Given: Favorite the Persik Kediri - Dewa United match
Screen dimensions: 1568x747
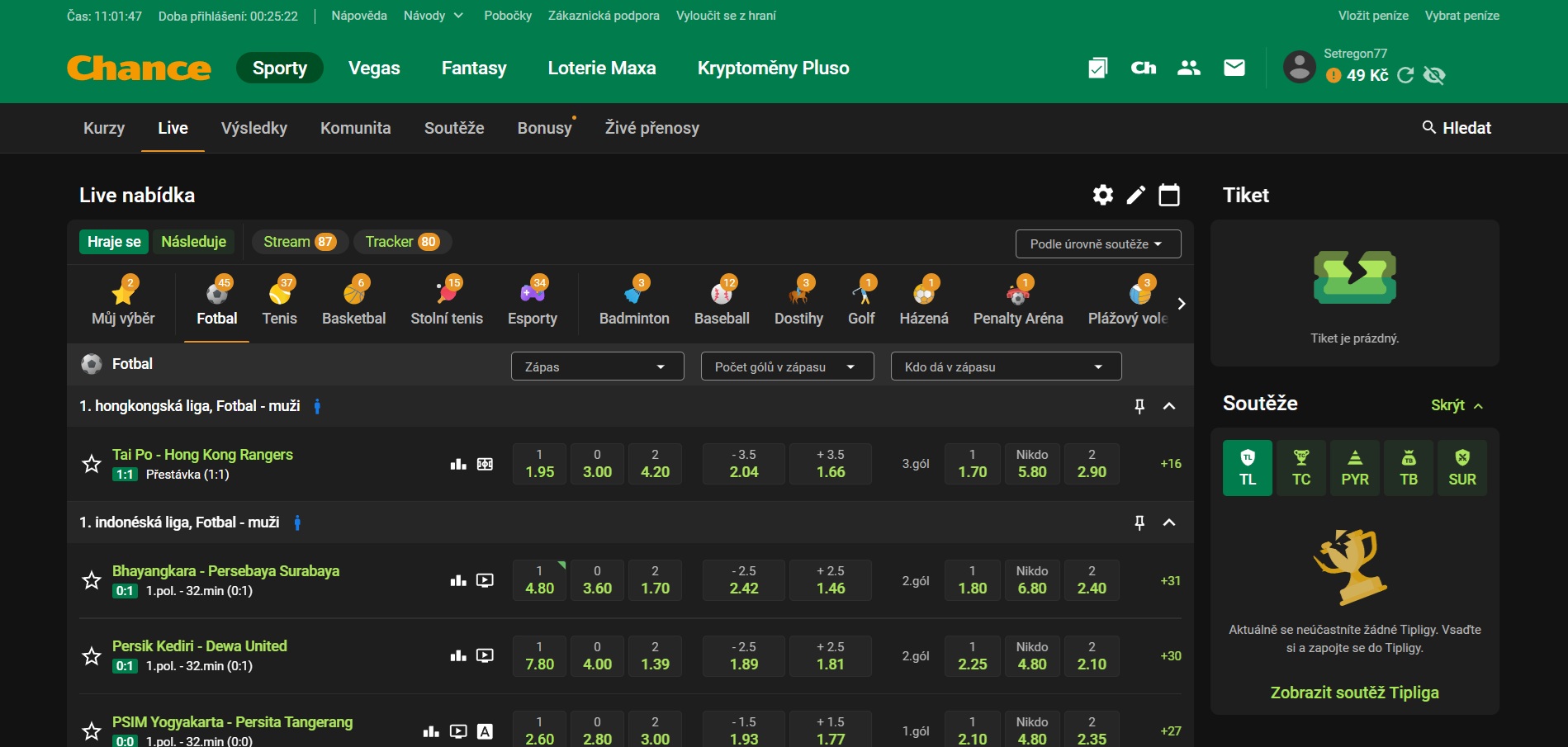Looking at the screenshot, I should (92, 656).
